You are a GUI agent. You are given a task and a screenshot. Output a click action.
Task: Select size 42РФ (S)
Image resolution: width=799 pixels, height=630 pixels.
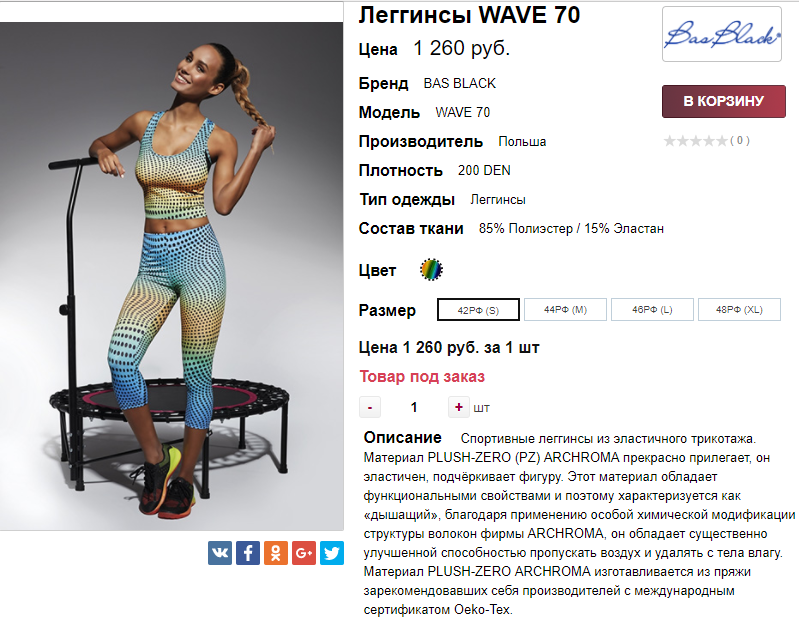coord(478,310)
